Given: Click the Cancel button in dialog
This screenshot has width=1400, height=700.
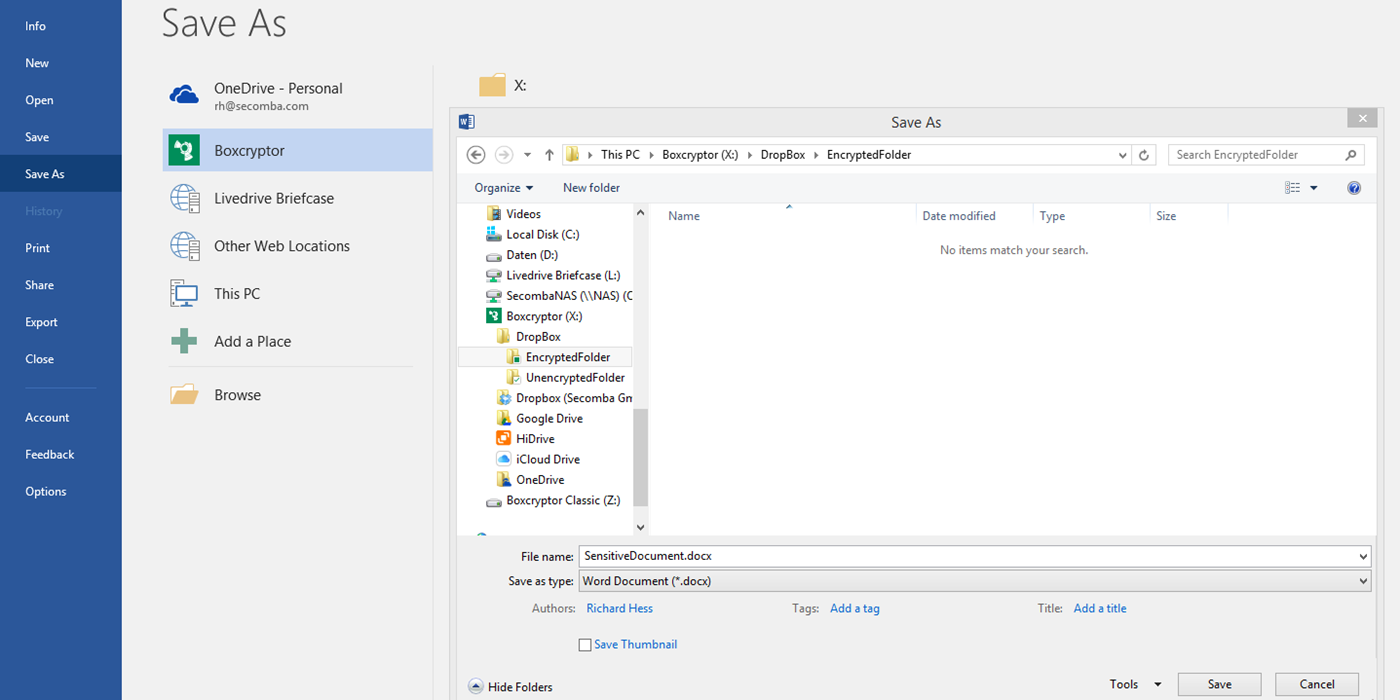Looking at the screenshot, I should [1317, 685].
